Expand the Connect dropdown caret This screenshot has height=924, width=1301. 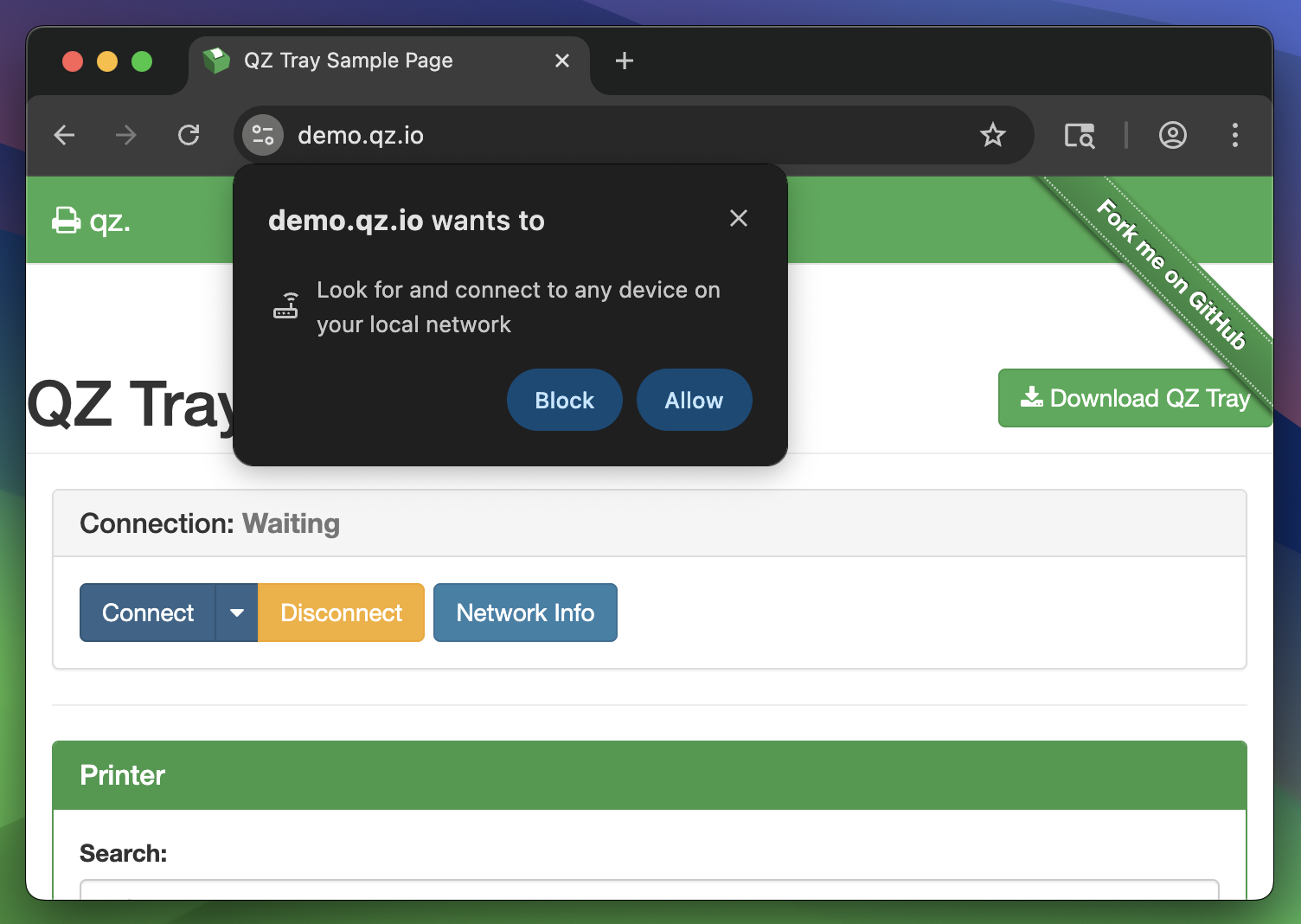pos(237,613)
